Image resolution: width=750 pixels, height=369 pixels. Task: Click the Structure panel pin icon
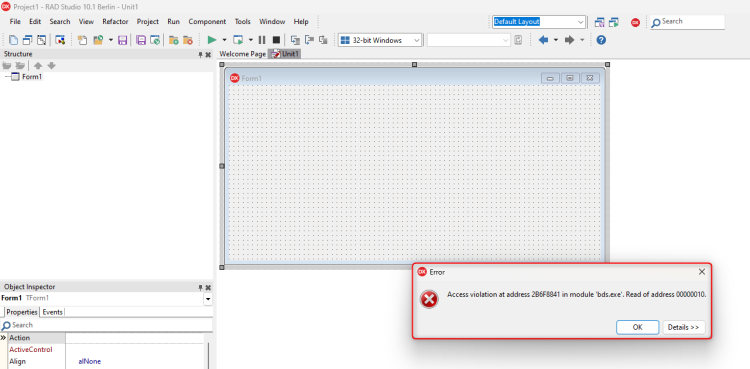point(200,55)
